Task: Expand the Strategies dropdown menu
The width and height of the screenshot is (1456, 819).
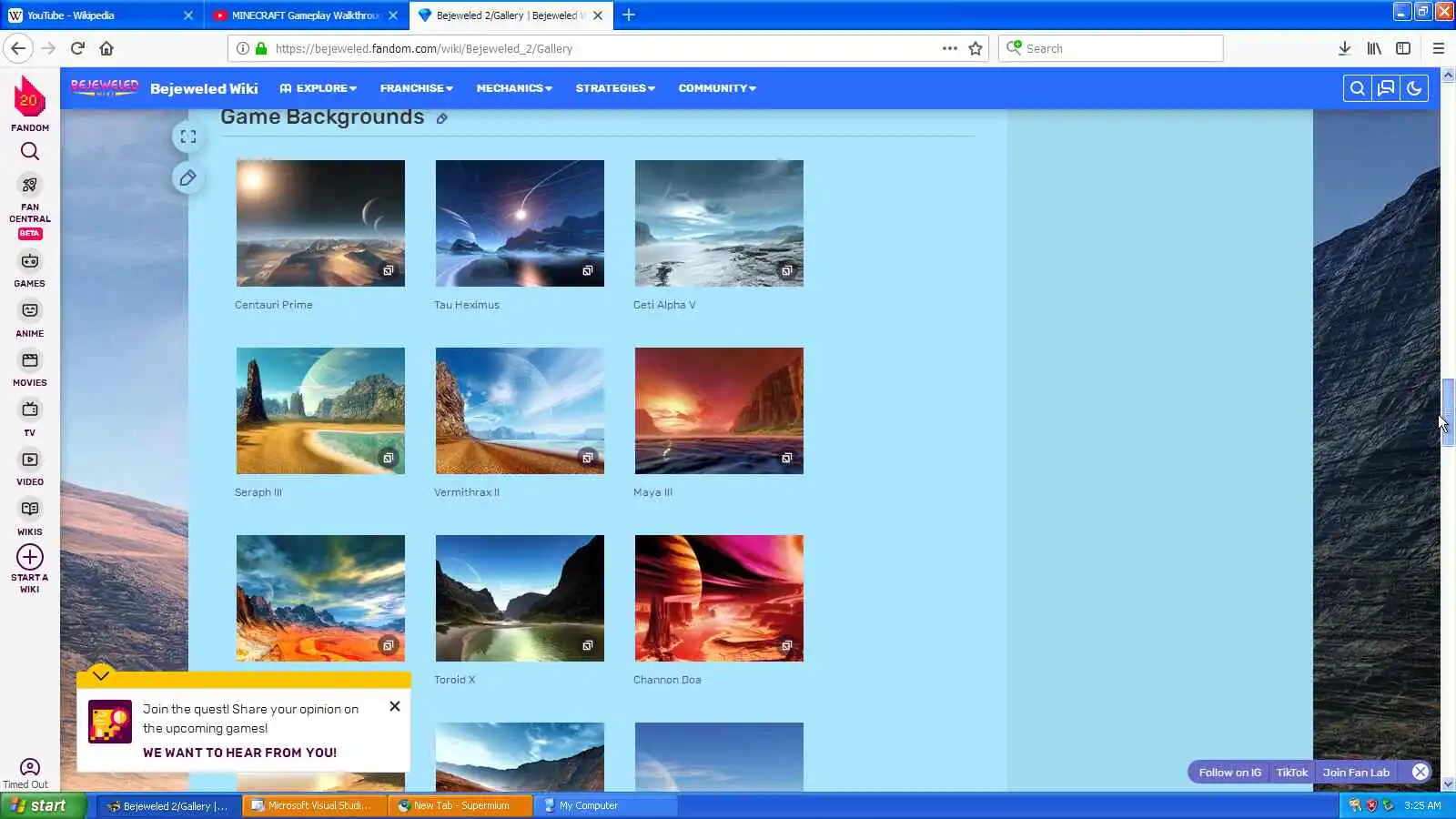Action: (615, 88)
